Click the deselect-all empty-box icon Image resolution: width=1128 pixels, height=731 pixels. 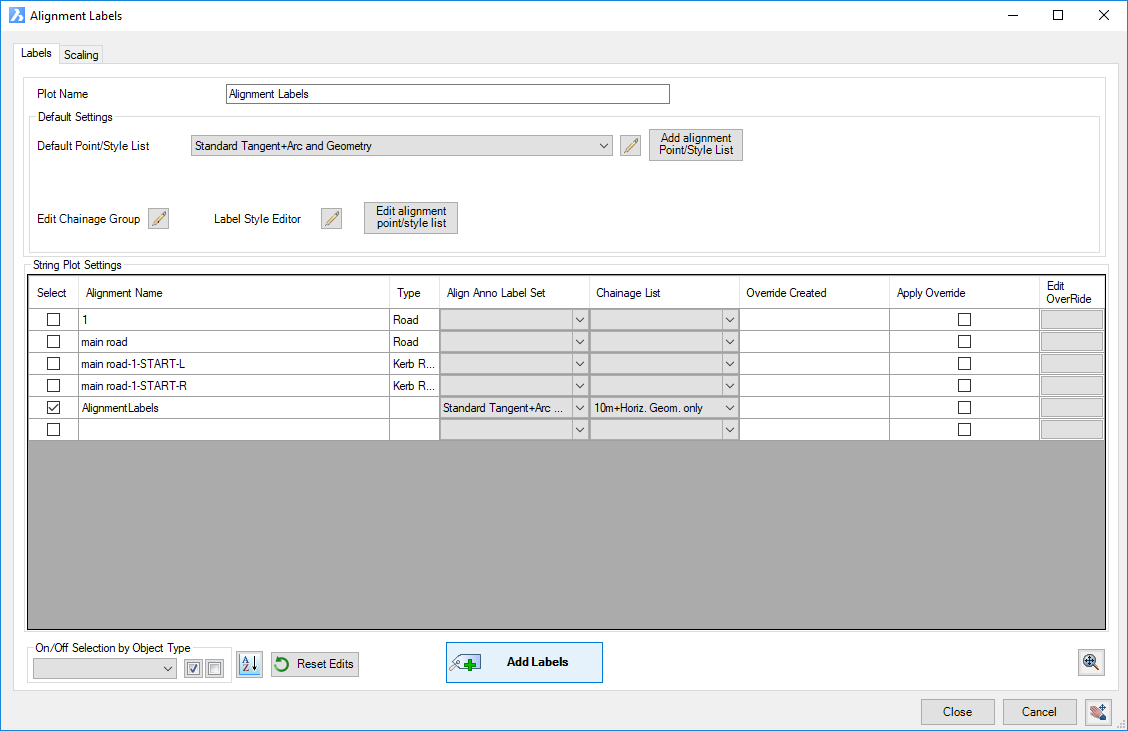[214, 669]
